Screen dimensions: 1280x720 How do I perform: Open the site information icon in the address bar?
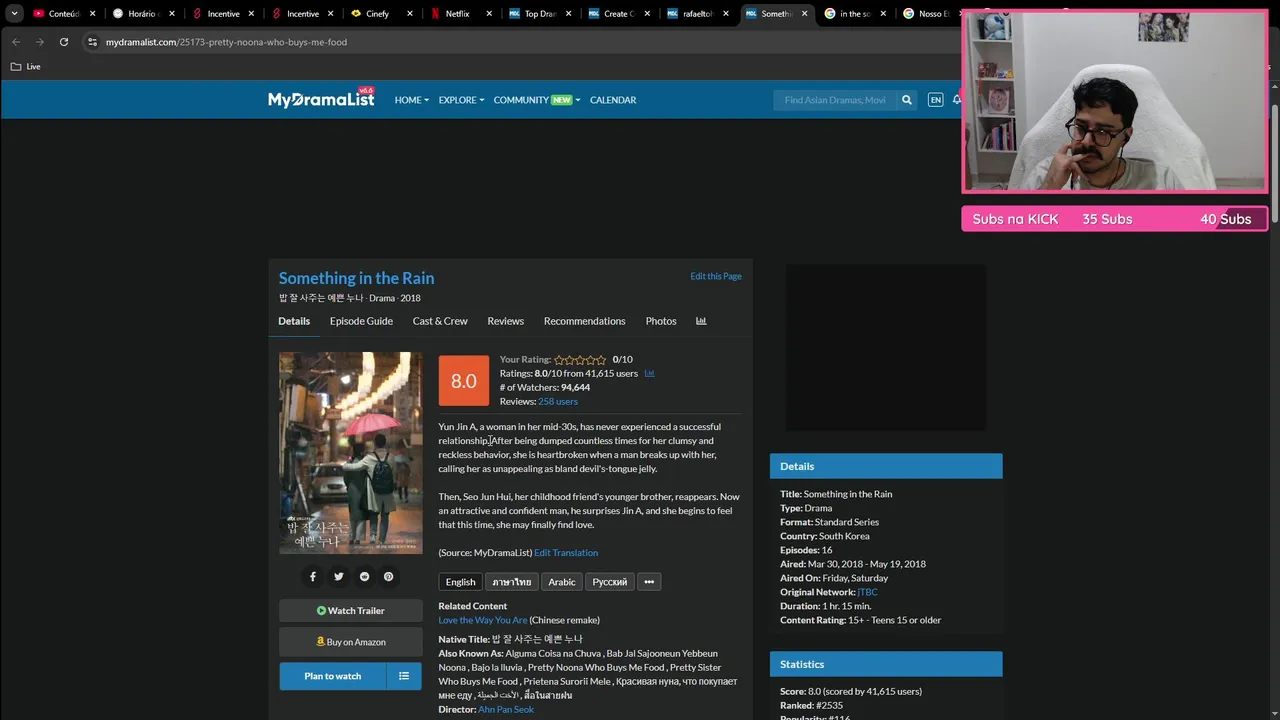click(92, 42)
